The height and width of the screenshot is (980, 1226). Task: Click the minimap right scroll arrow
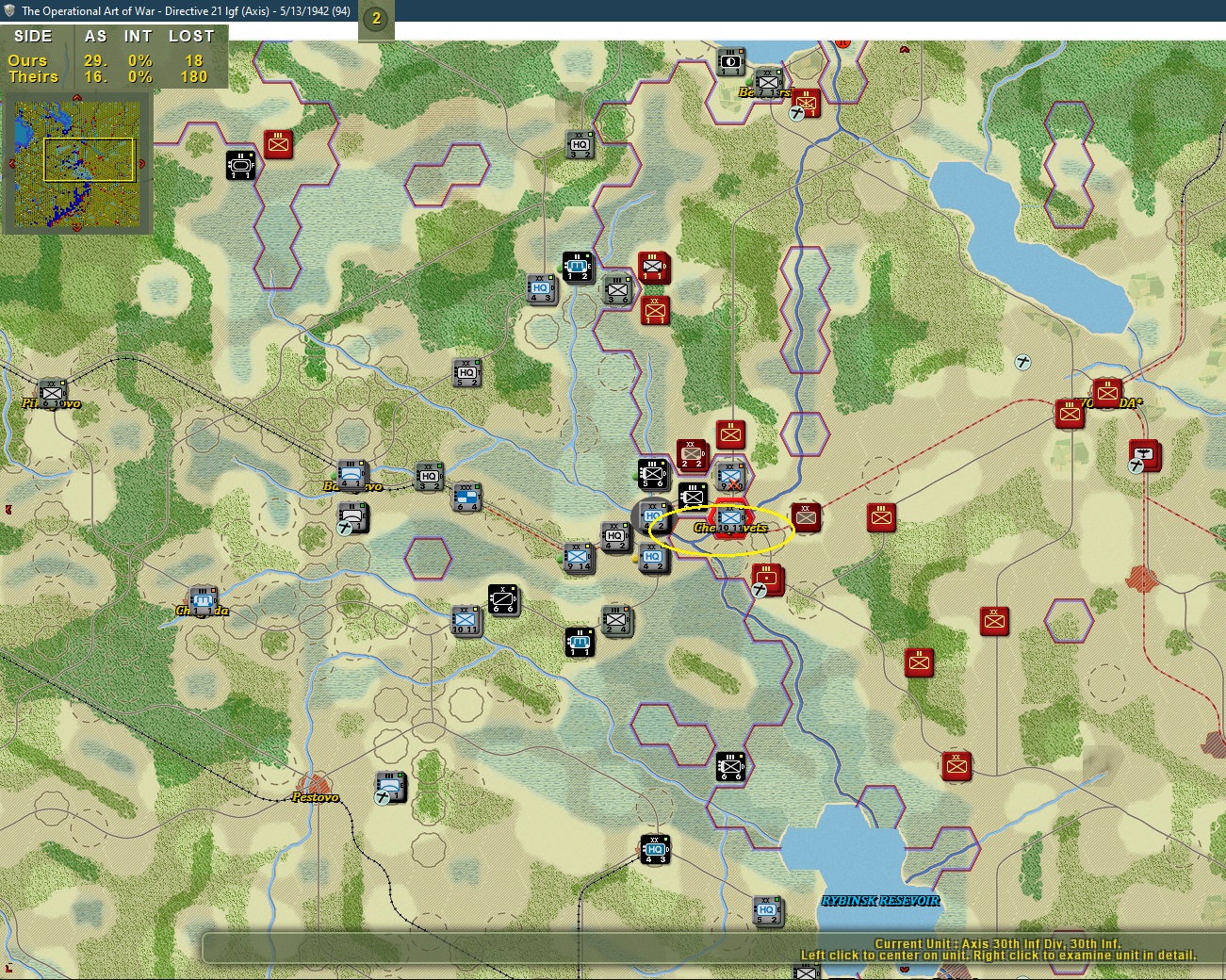pos(143,164)
